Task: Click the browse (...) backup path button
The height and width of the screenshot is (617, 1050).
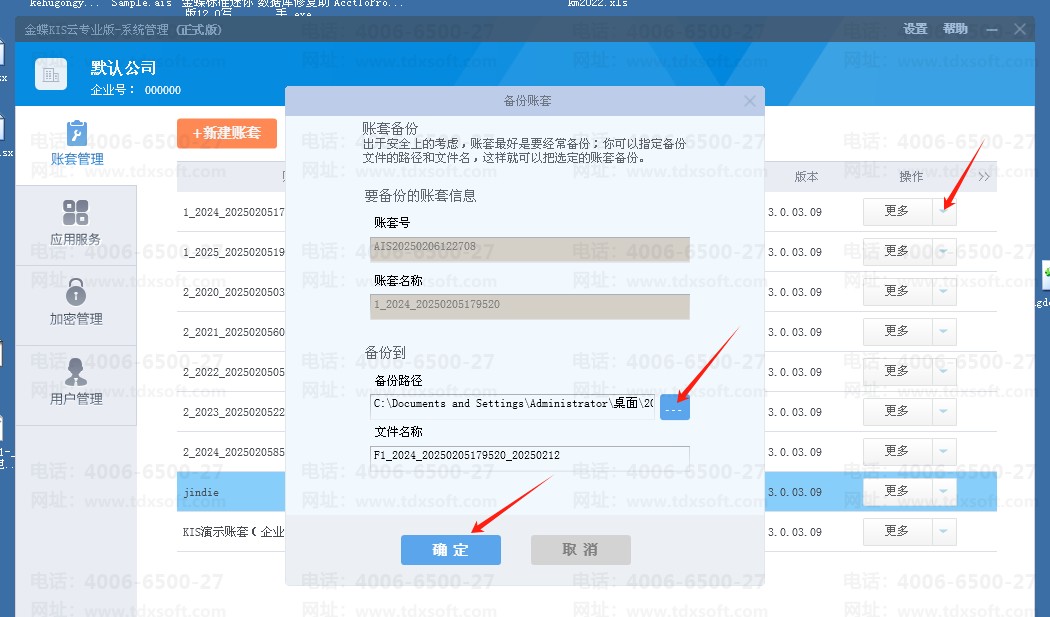Action: (674, 407)
